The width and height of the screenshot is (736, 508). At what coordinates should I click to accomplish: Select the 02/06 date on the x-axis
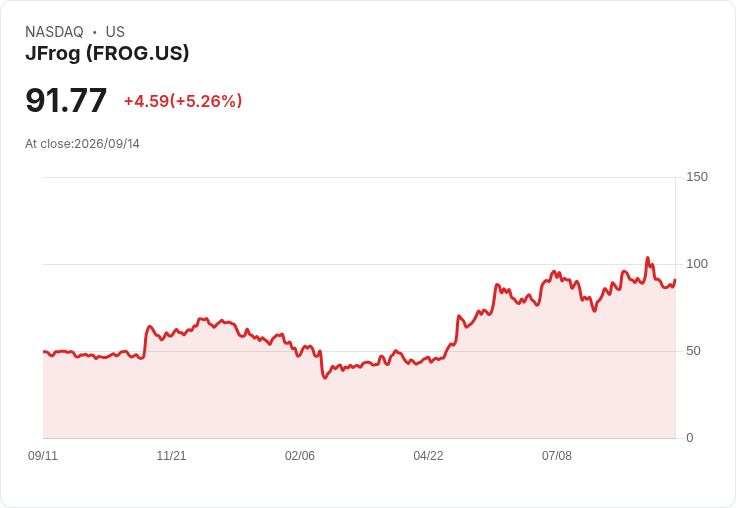pos(300,455)
